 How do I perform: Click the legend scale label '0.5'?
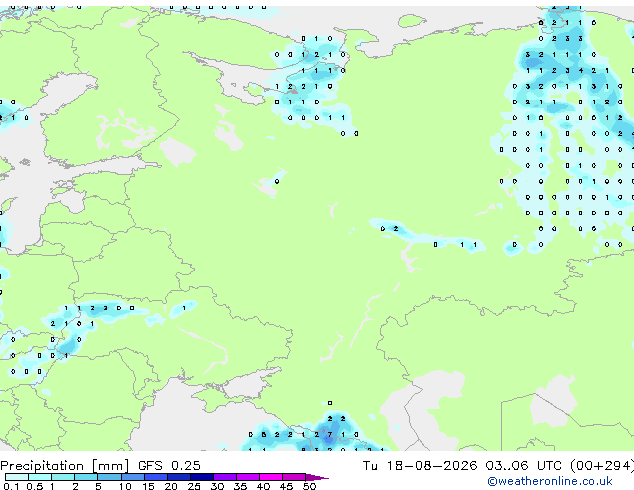tap(35, 486)
